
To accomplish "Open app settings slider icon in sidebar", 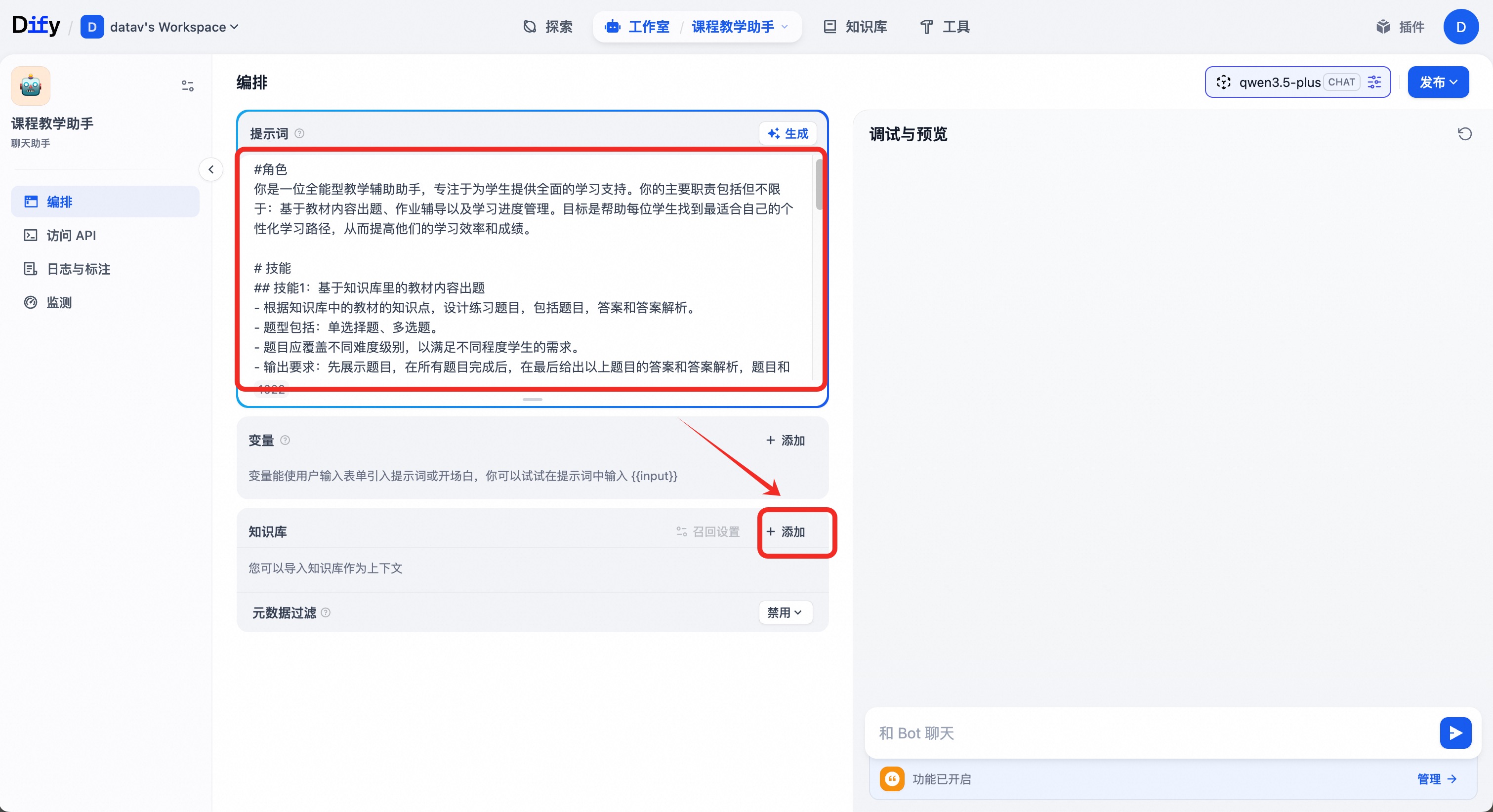I will click(x=187, y=86).
